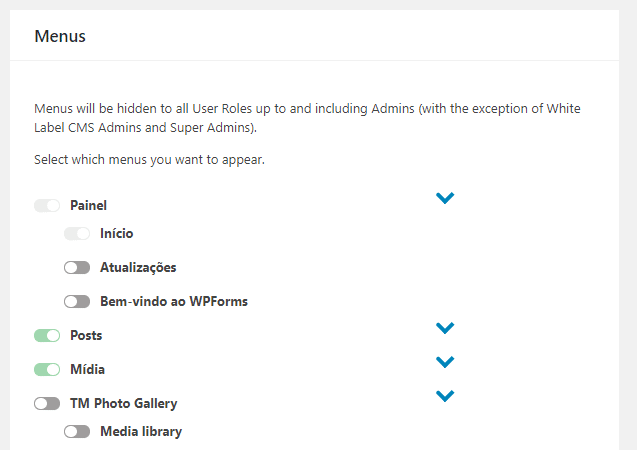Select the Mídia menu label

(x=87, y=370)
